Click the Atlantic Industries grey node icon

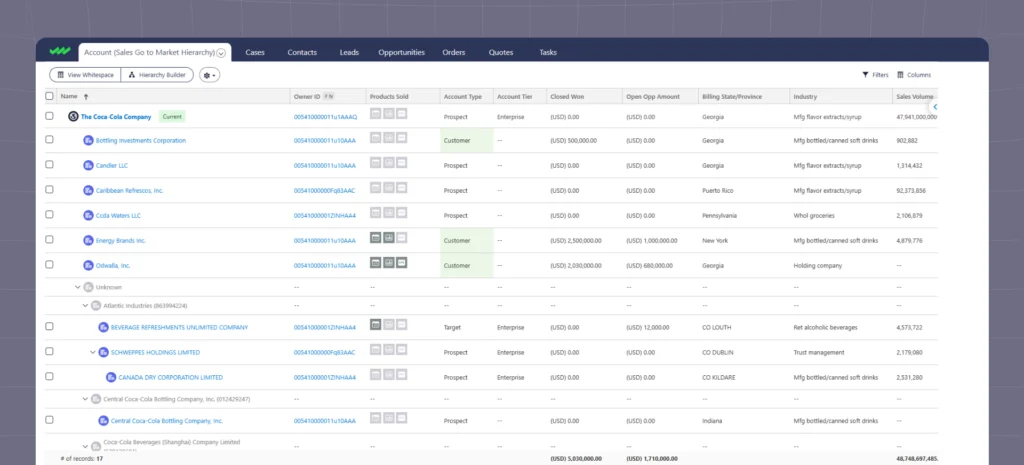pyautogui.click(x=96, y=305)
